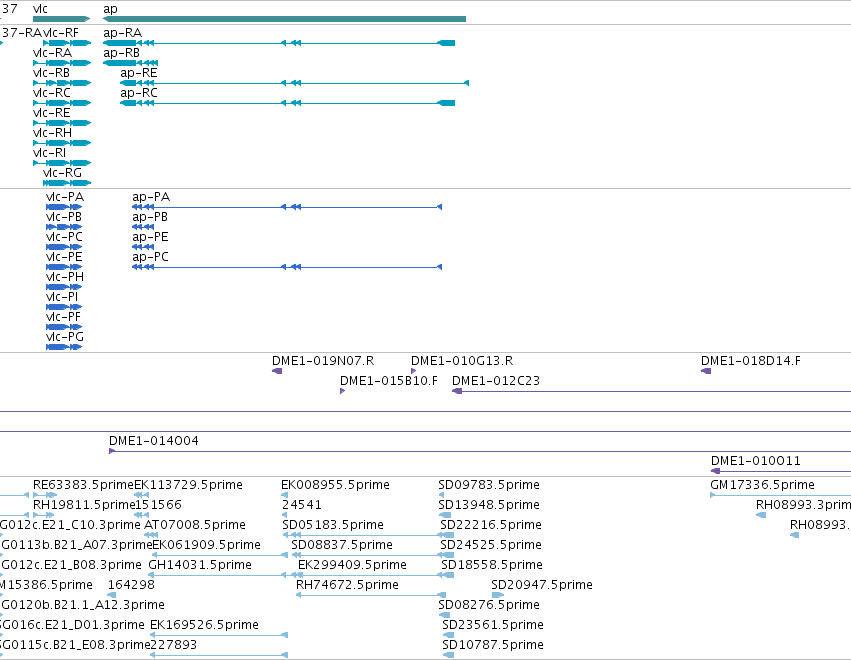This screenshot has height=660, width=851.
Task: Click EST SD13948.5prime
Action: pos(489,505)
